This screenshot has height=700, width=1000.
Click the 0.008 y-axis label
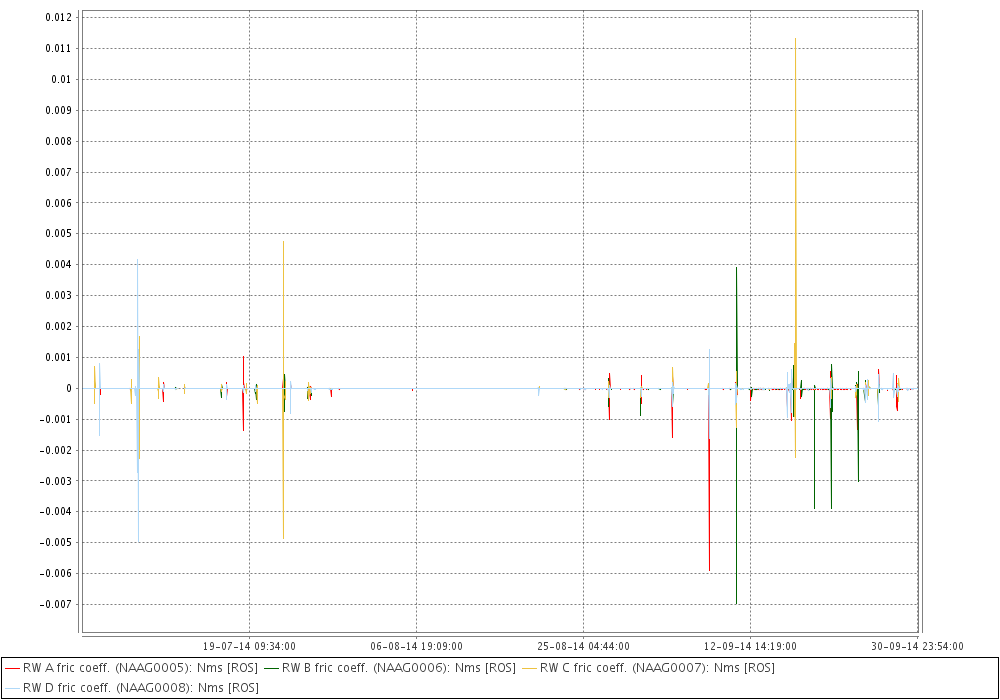pyautogui.click(x=59, y=141)
